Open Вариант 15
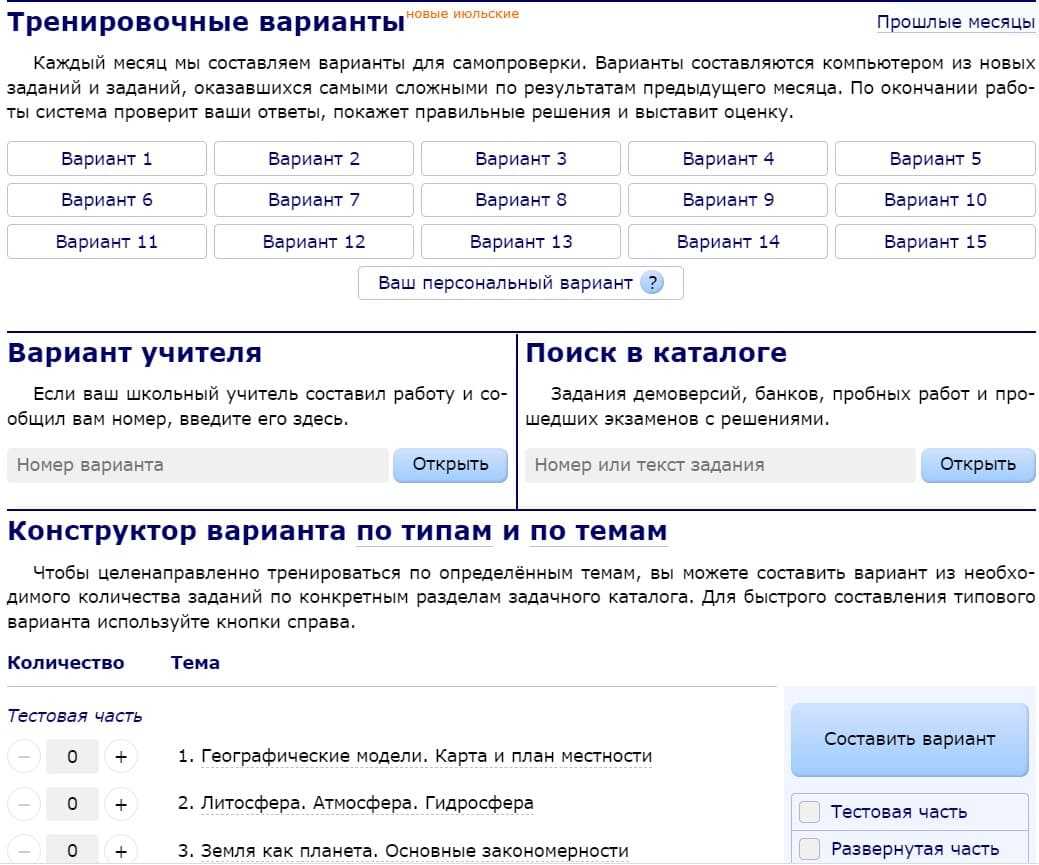The width and height of the screenshot is (1039, 865). click(x=935, y=242)
